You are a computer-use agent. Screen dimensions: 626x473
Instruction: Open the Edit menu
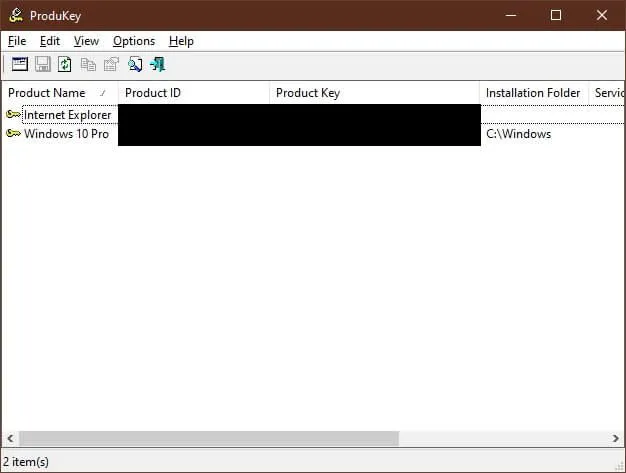50,41
